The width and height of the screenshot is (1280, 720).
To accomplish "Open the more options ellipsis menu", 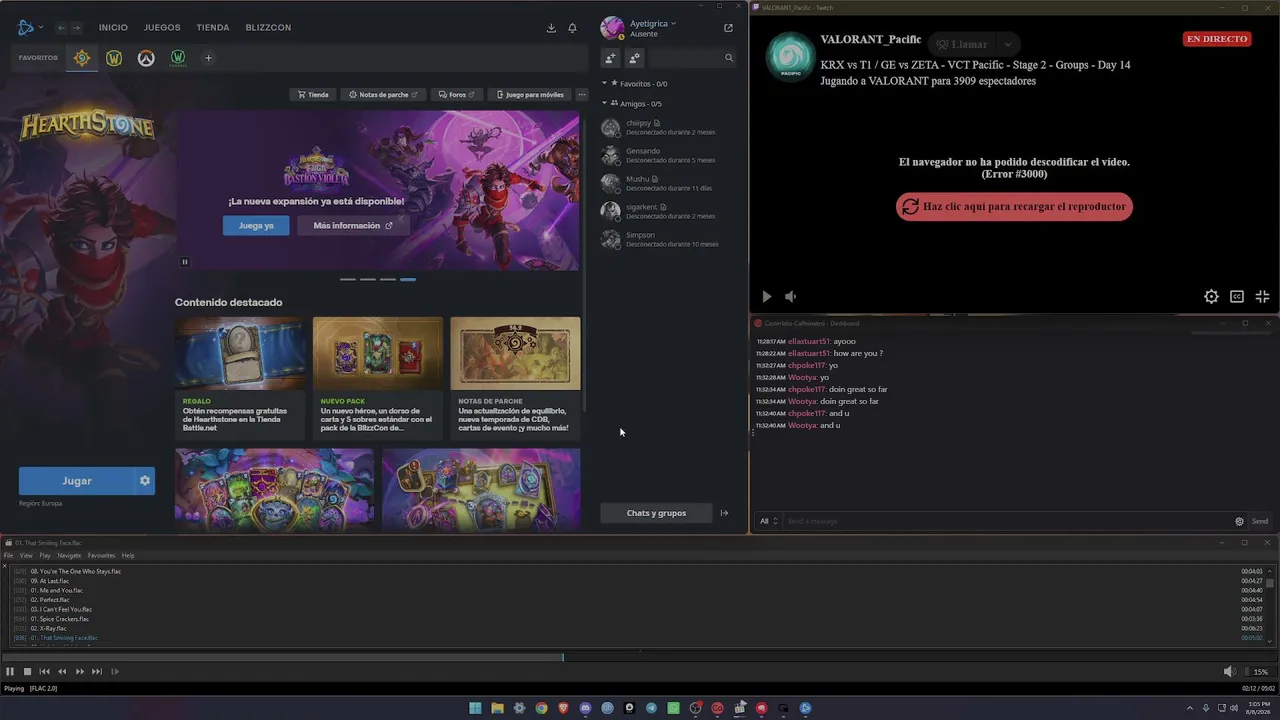I will point(582,95).
